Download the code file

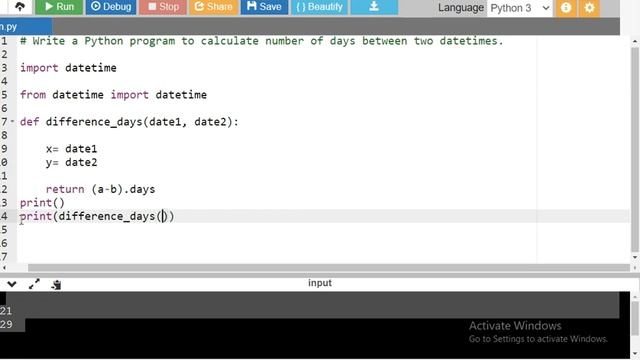[x=374, y=7]
